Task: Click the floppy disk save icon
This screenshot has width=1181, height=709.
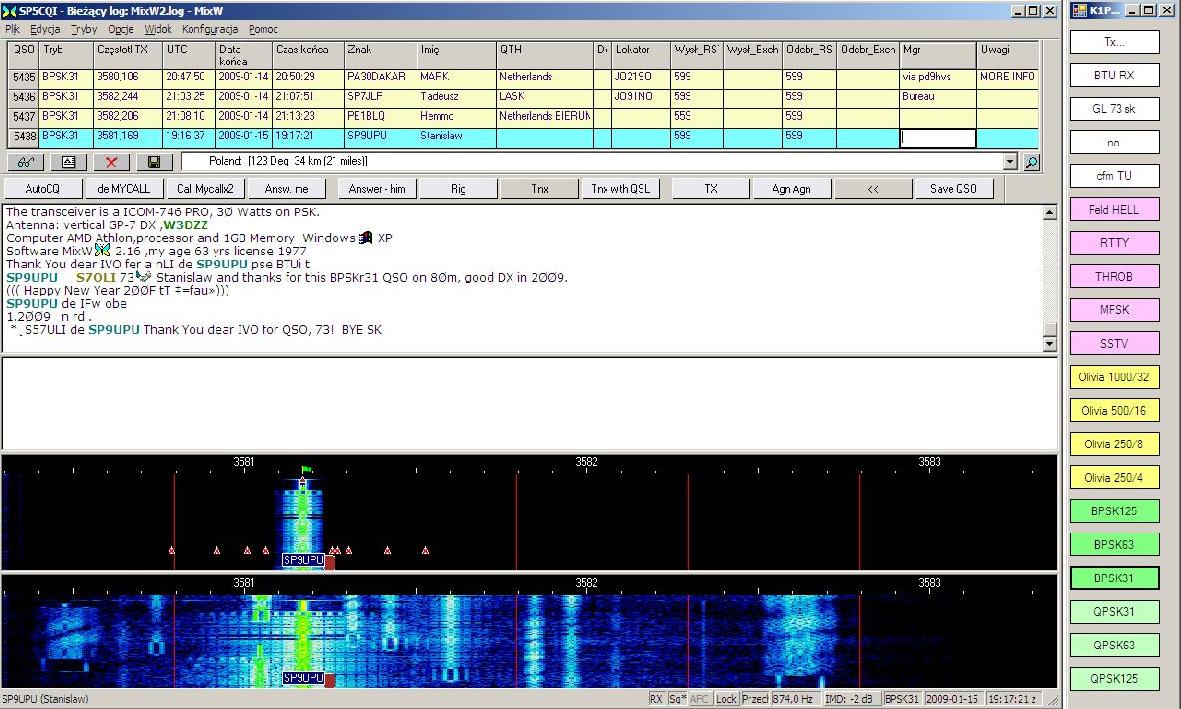Action: click(154, 162)
